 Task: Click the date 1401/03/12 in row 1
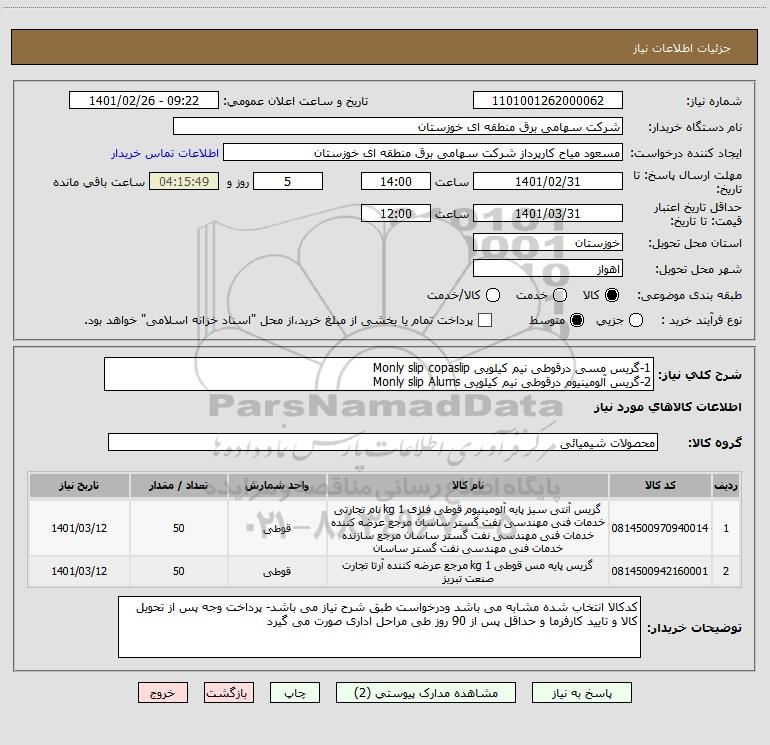pos(79,528)
